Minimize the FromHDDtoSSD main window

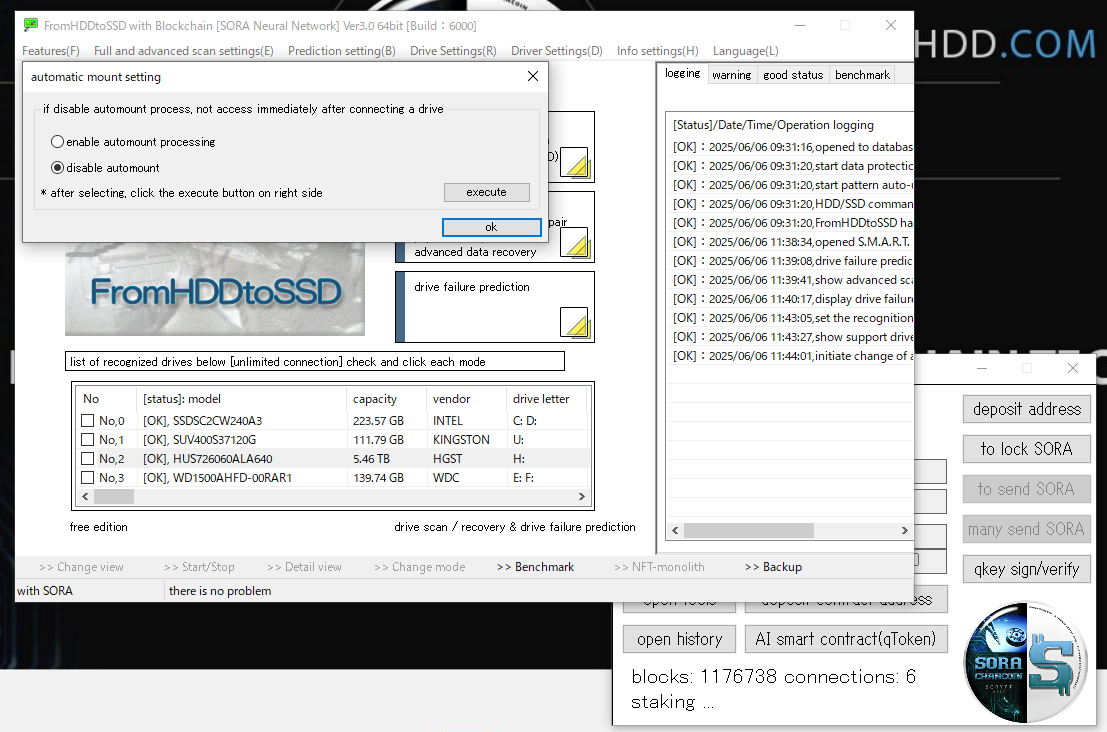[800, 25]
